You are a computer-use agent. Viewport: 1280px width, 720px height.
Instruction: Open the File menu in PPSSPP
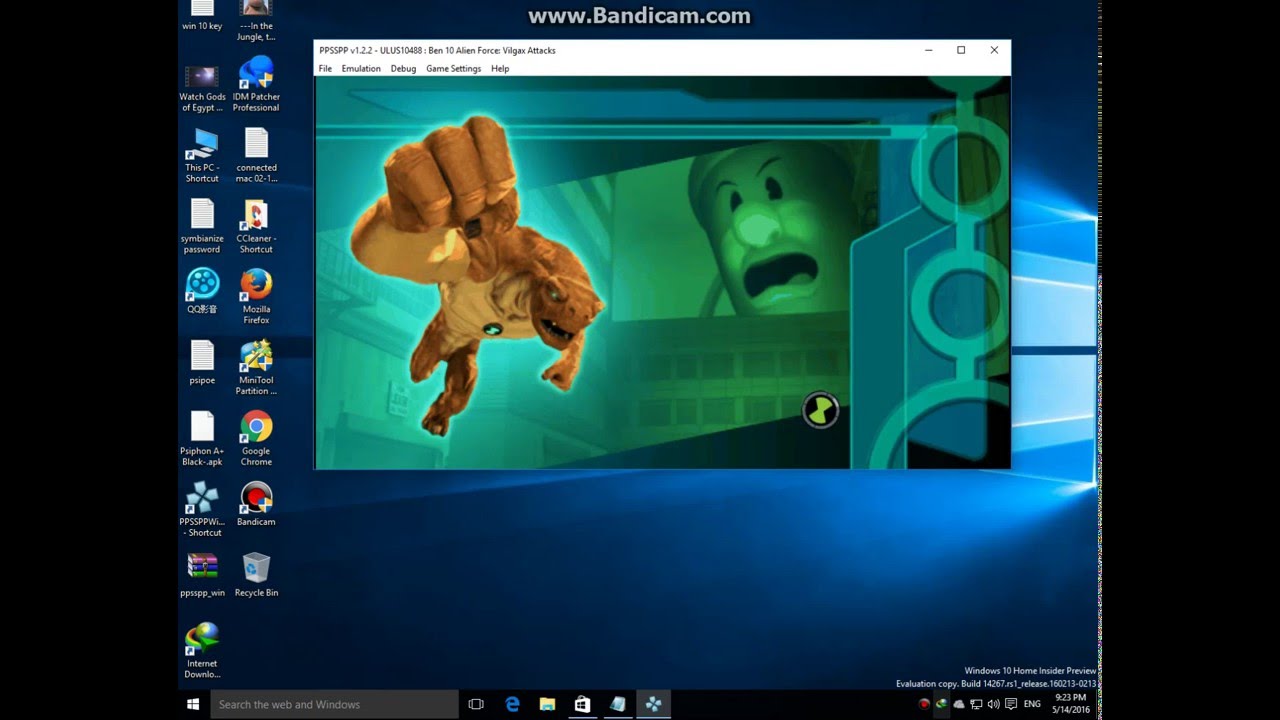pyautogui.click(x=325, y=68)
